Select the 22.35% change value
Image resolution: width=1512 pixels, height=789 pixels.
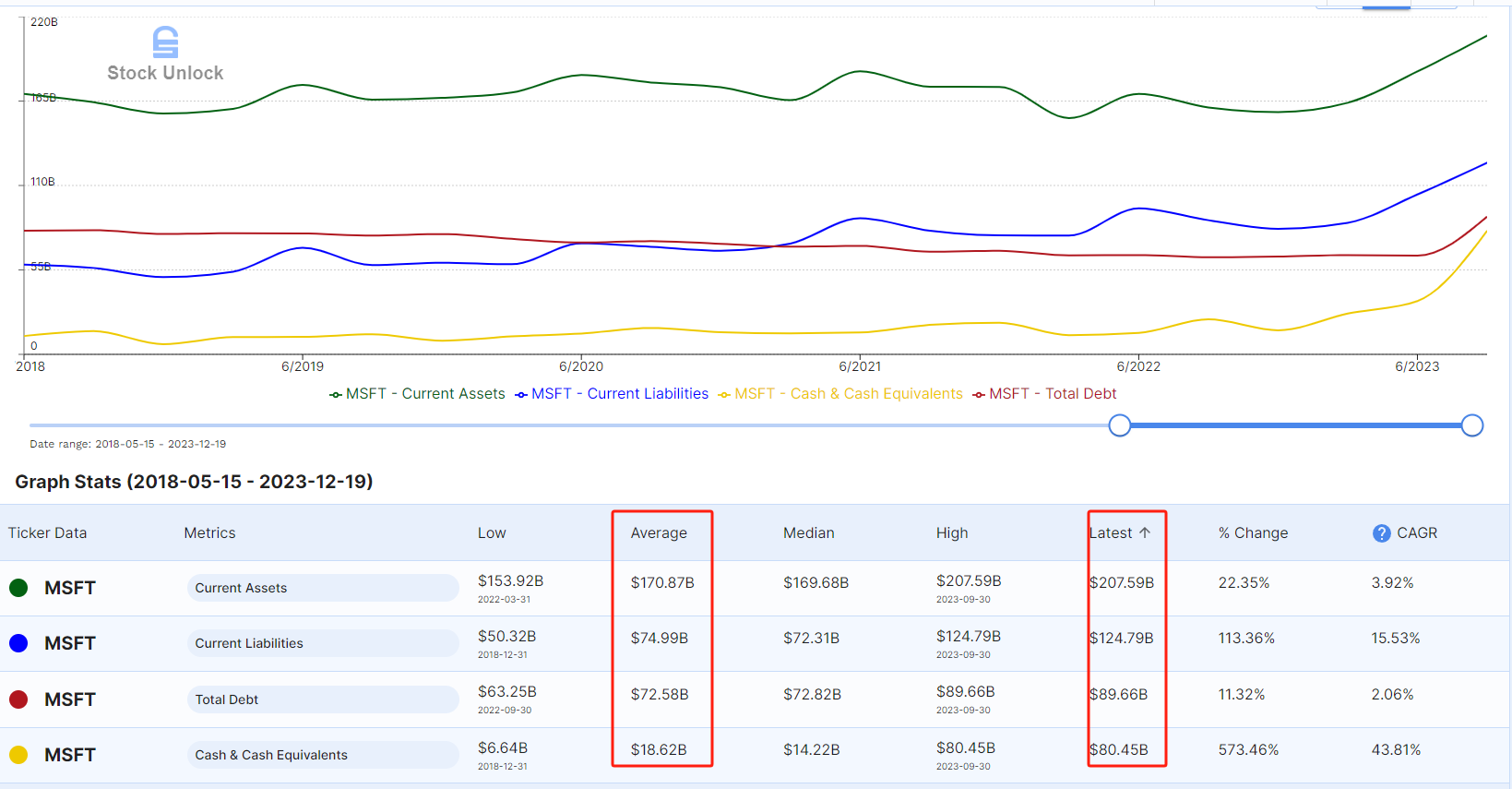1244,583
